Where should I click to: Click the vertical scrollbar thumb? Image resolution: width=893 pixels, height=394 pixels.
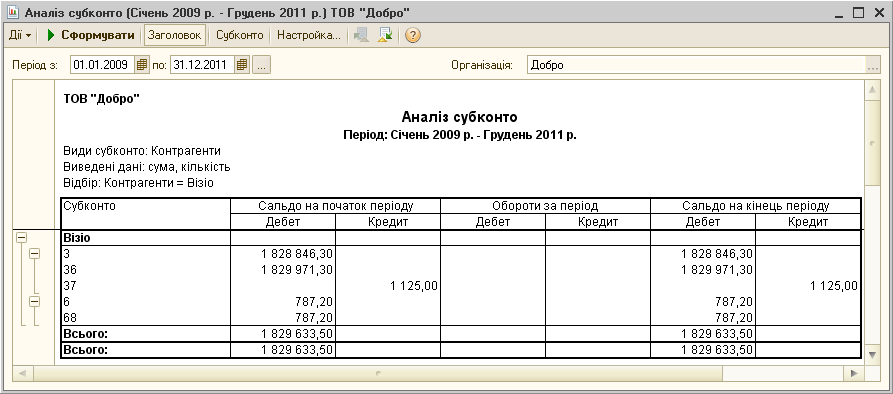click(872, 142)
